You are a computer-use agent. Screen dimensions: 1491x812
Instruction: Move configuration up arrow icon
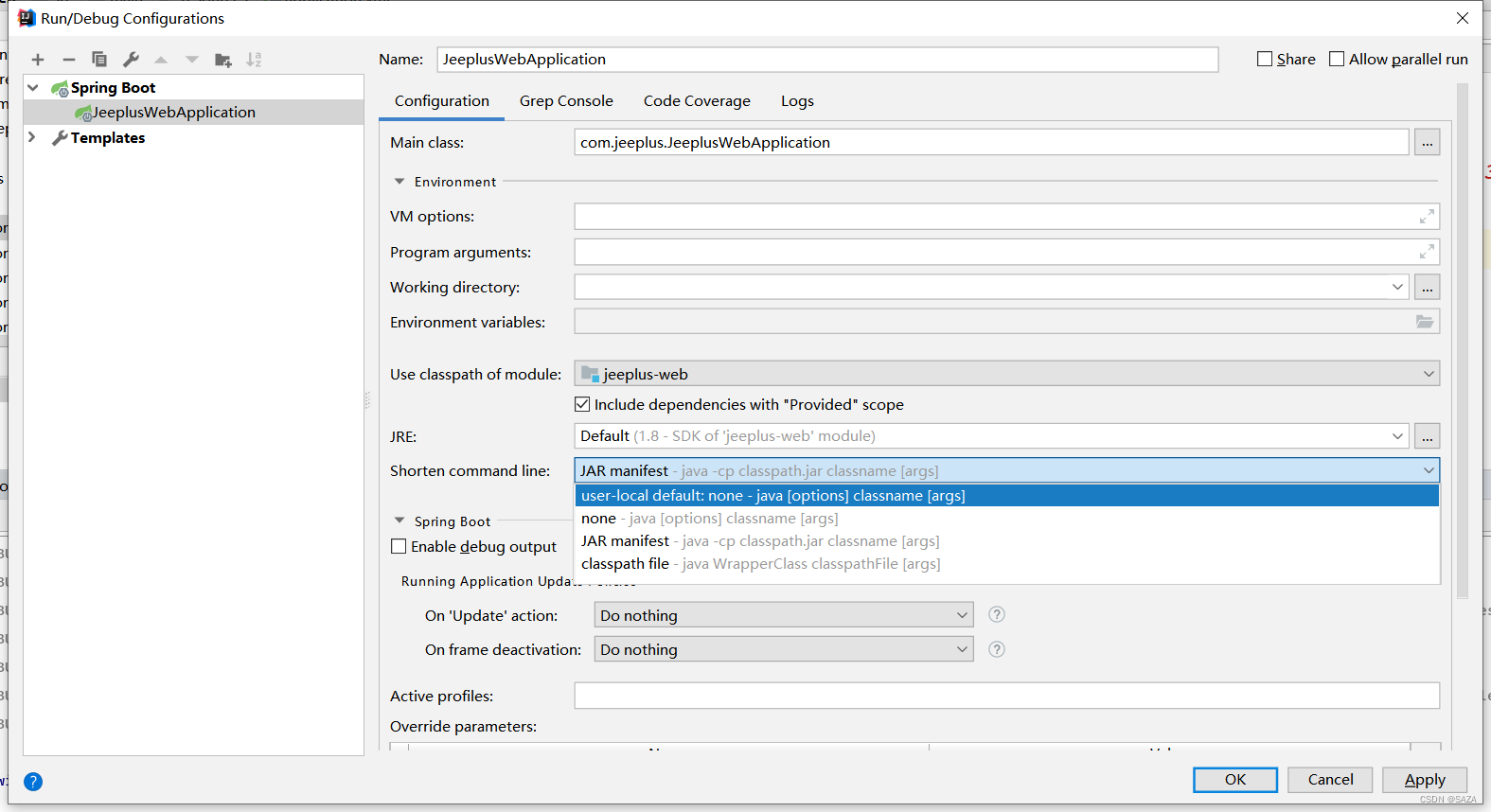[x=161, y=60]
